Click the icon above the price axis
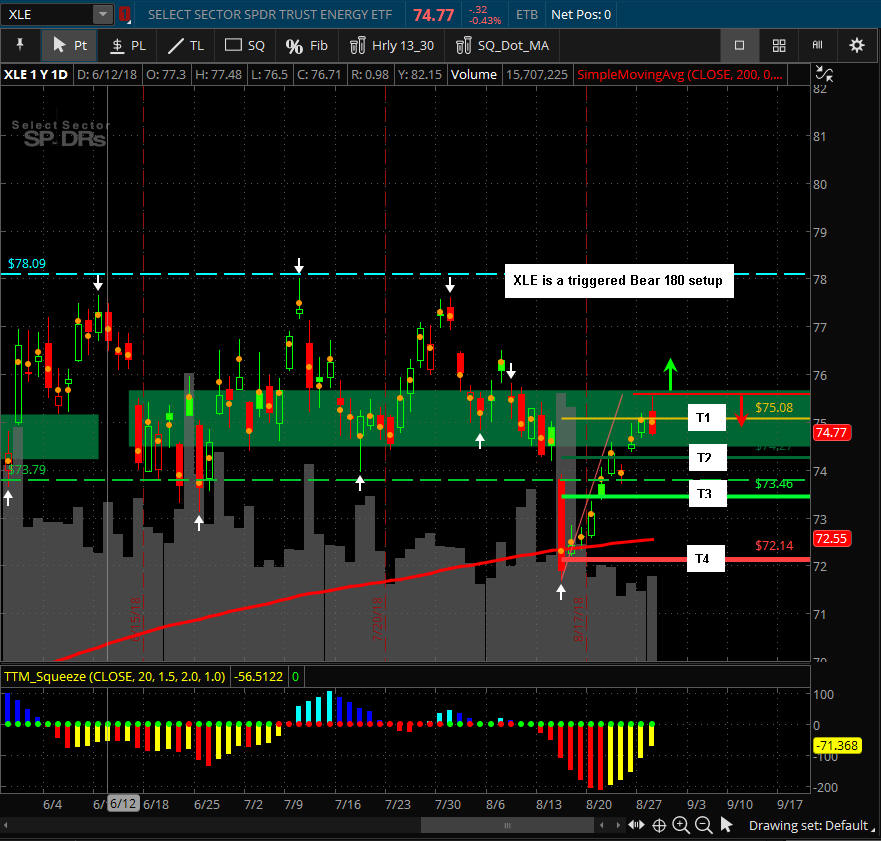The width and height of the screenshot is (881, 841). pyautogui.click(x=824, y=74)
